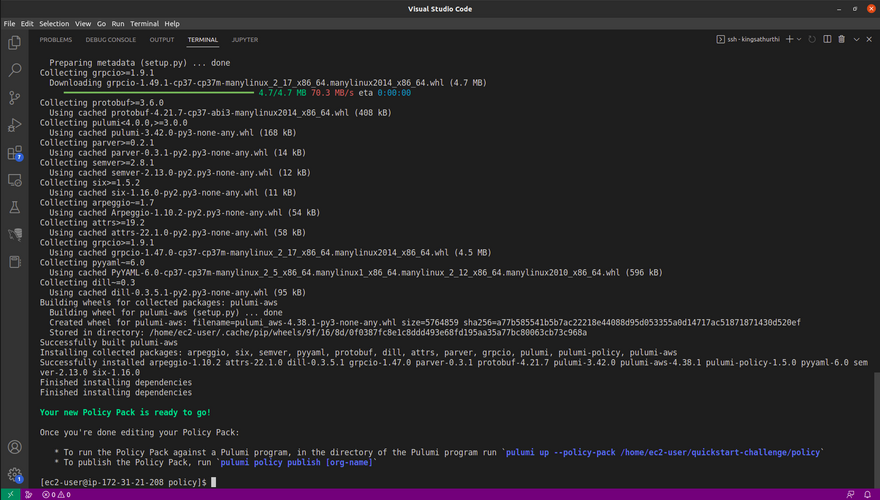
Task: Click the terminal prompt input line
Action: pyautogui.click(x=214, y=482)
